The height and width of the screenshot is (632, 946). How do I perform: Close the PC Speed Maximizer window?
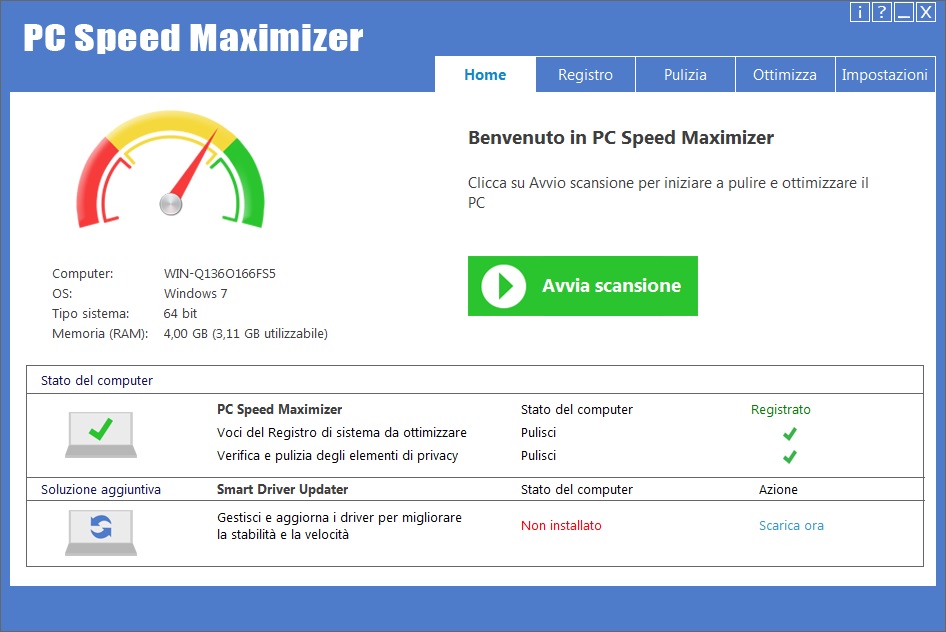(x=925, y=12)
